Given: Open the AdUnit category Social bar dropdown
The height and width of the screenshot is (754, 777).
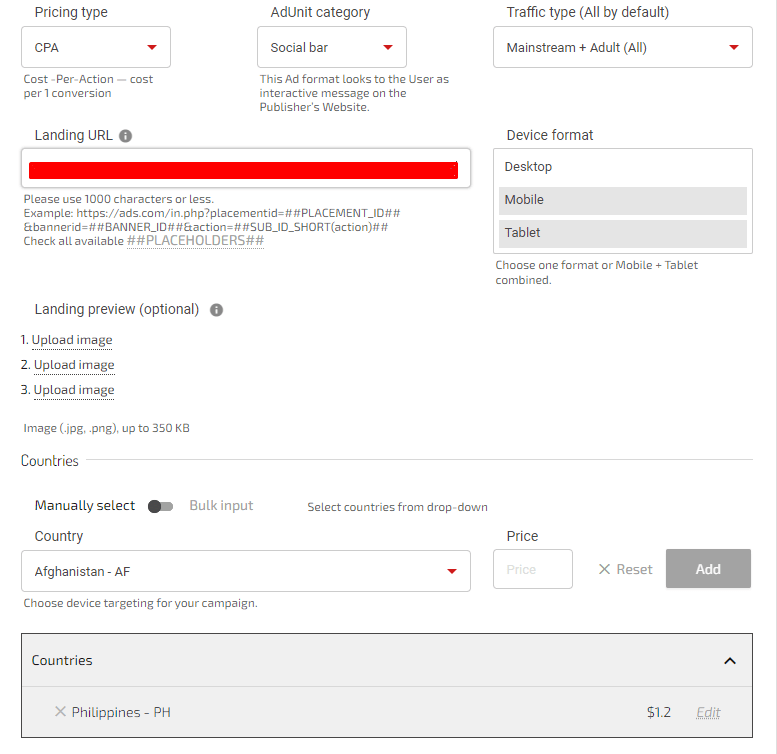Looking at the screenshot, I should pos(331,47).
